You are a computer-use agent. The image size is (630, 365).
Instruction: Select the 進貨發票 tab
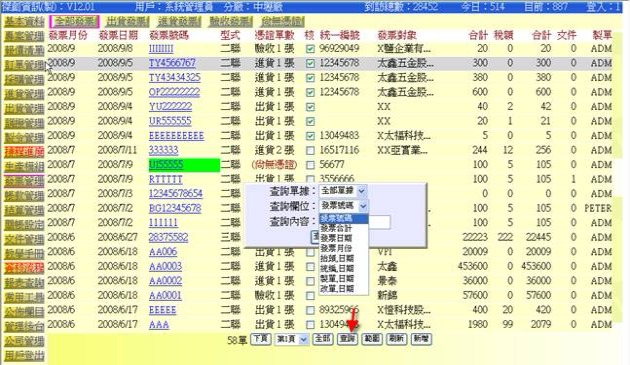(x=179, y=21)
